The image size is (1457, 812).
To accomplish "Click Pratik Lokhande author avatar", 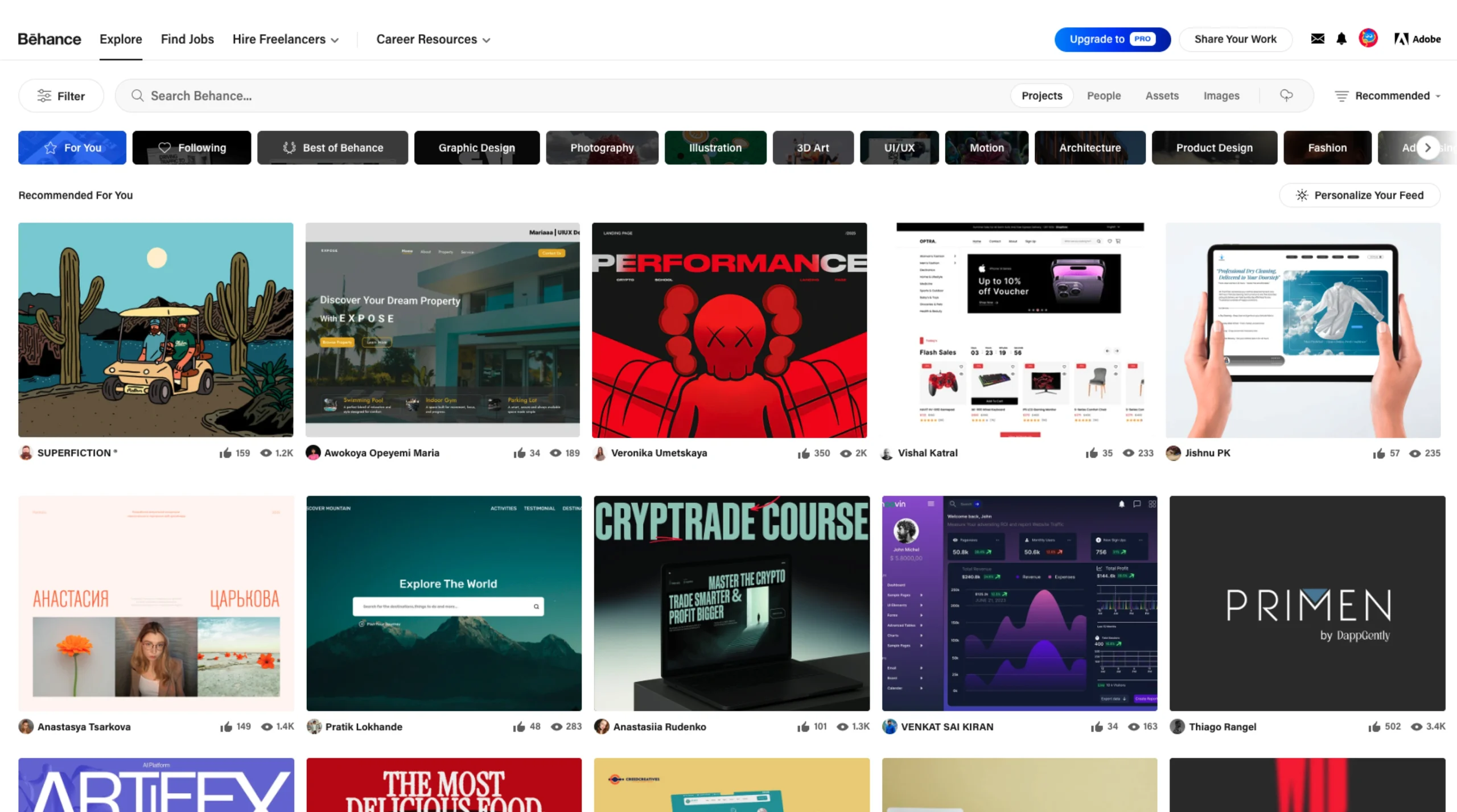I will (x=314, y=727).
